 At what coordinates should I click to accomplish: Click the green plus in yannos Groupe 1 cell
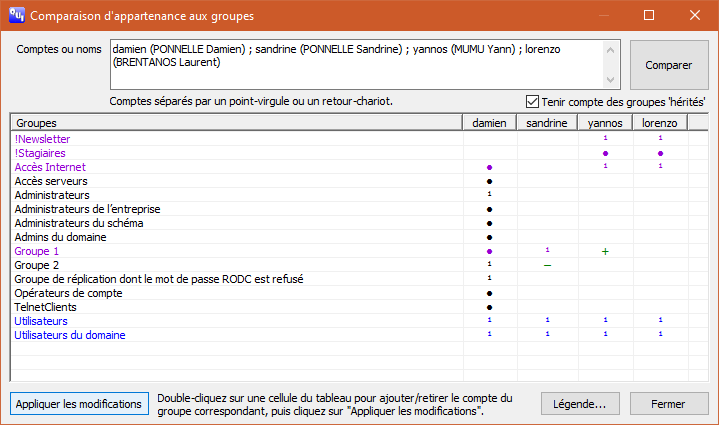click(605, 252)
